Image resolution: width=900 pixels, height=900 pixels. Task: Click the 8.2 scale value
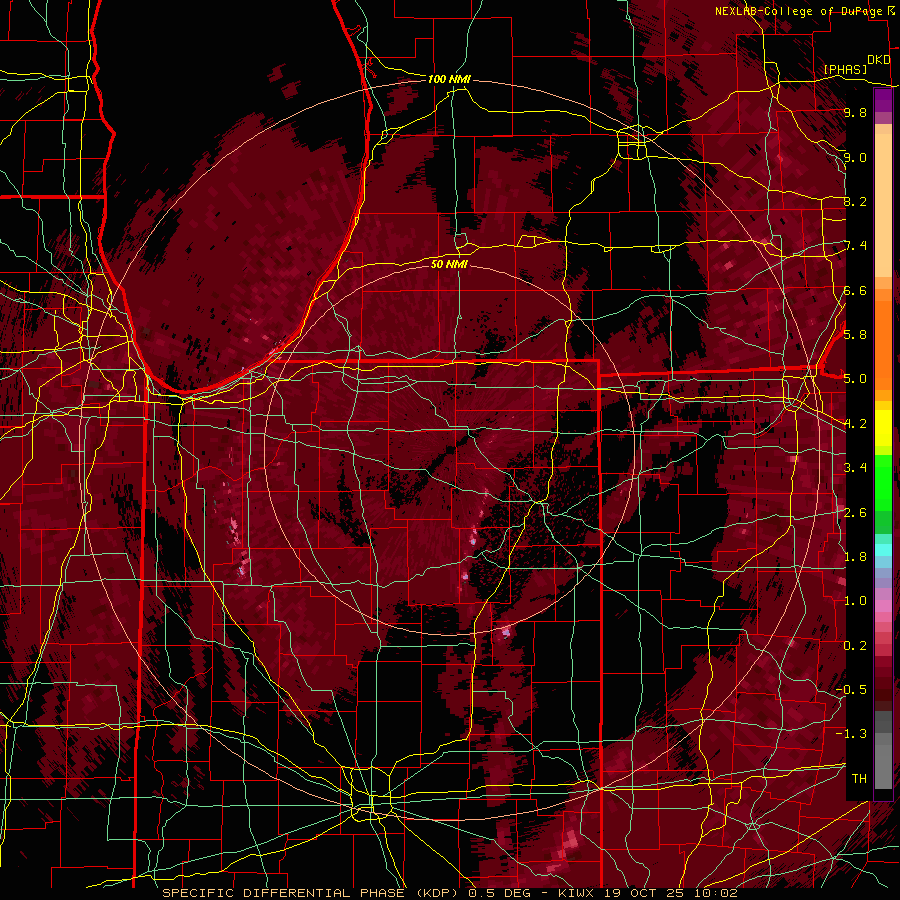855,201
